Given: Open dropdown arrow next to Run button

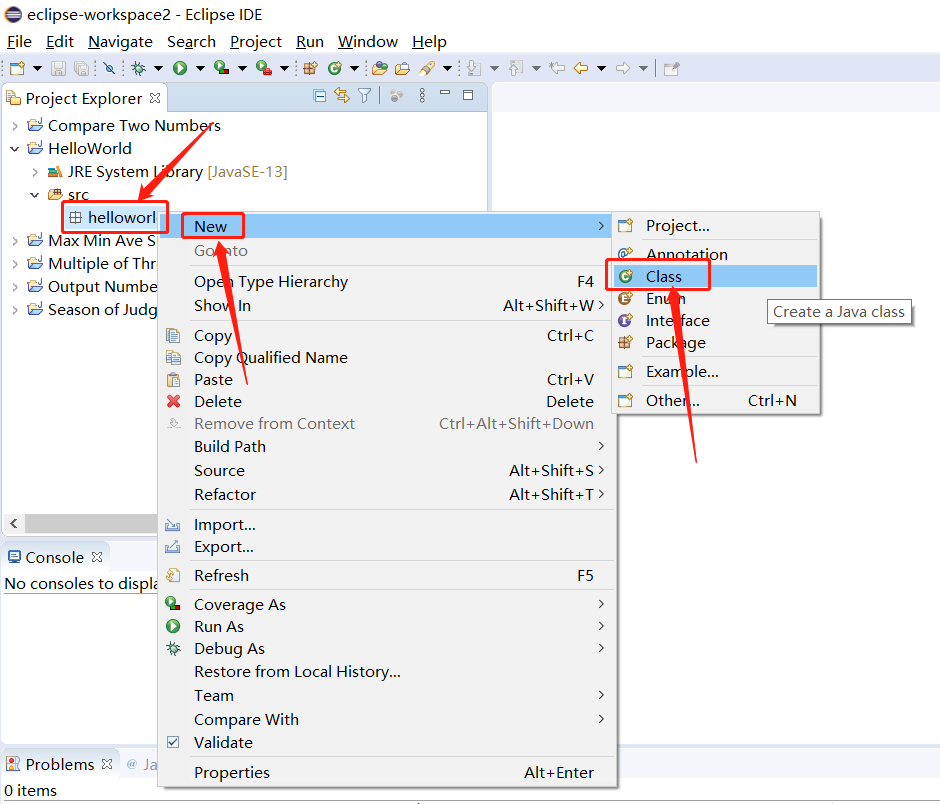Looking at the screenshot, I should click(199, 68).
